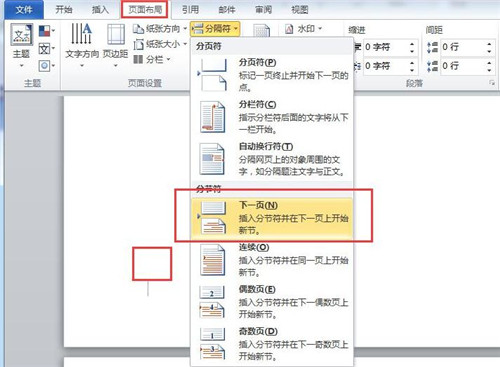Click the 缩进 label
The height and width of the screenshot is (367, 500).
pyautogui.click(x=357, y=30)
